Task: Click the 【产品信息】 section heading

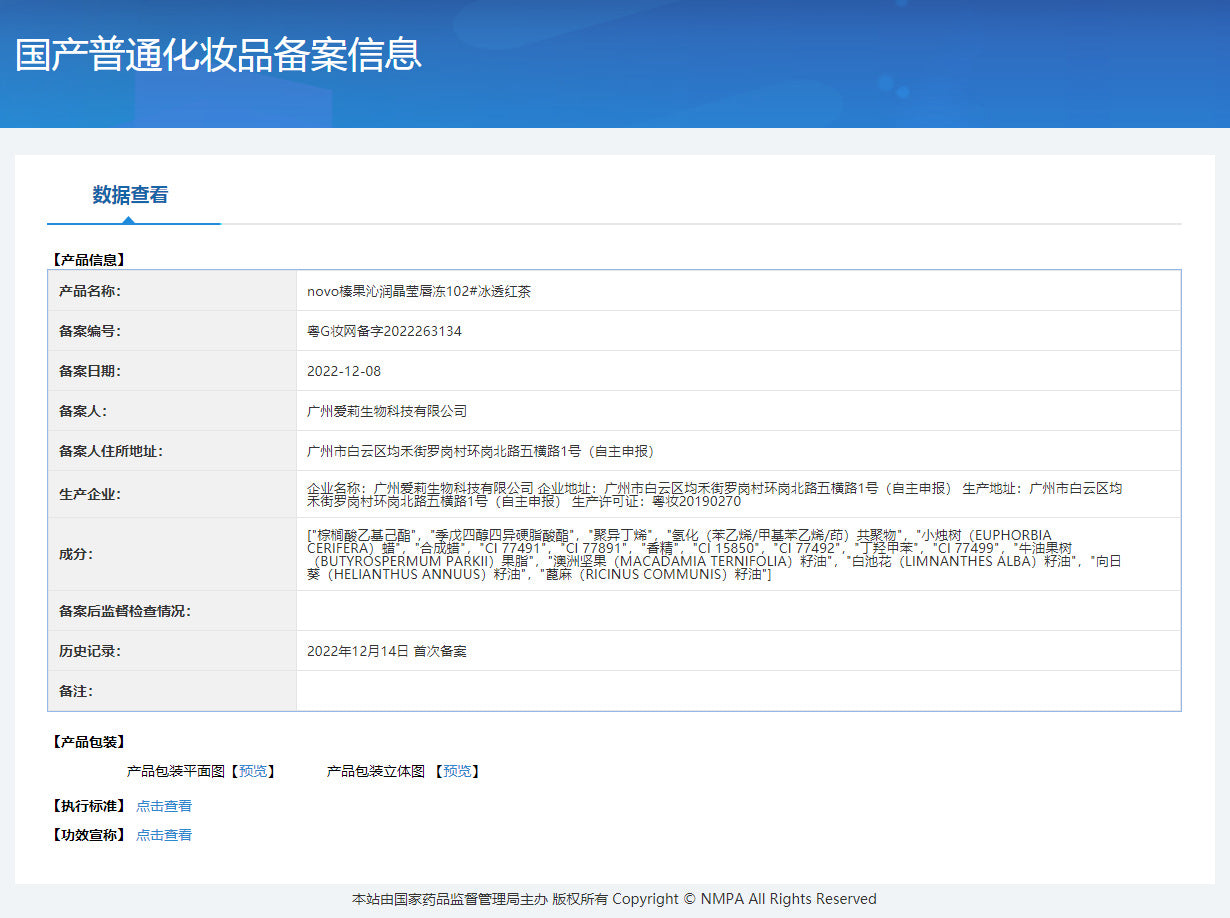Action: coord(88,260)
